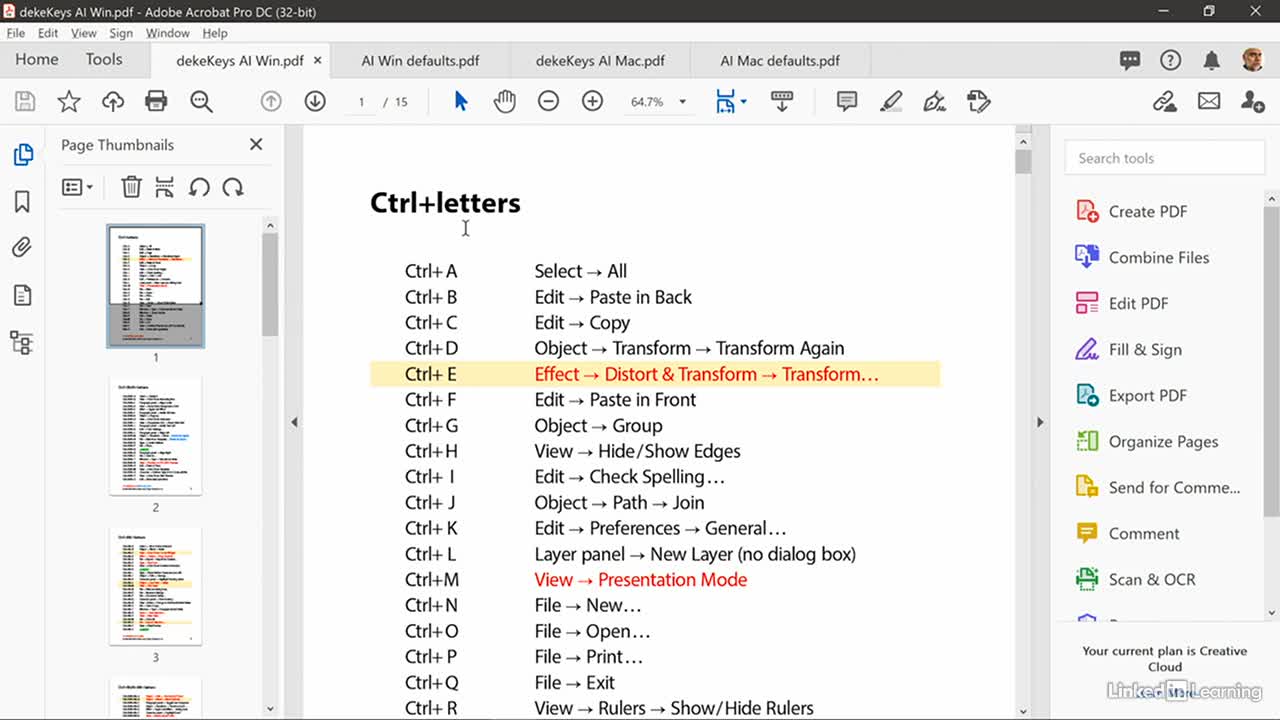Switch to AI Win defaults.pdf tab

tap(420, 61)
